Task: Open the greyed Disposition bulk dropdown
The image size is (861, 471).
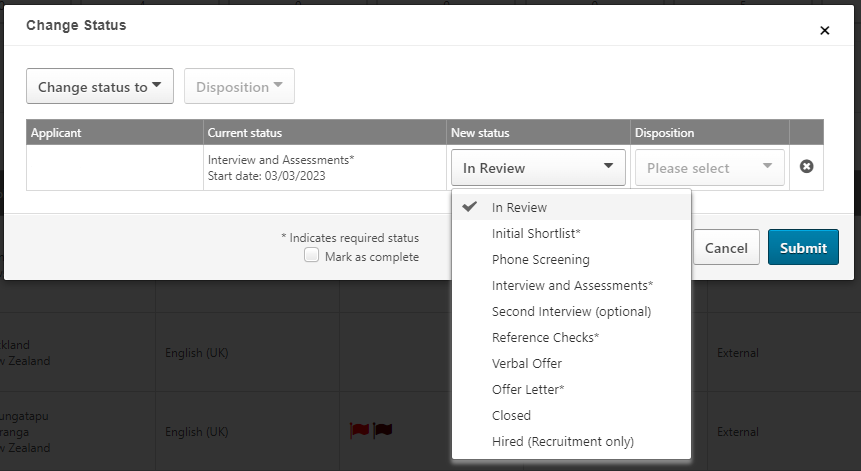Action: click(x=239, y=86)
